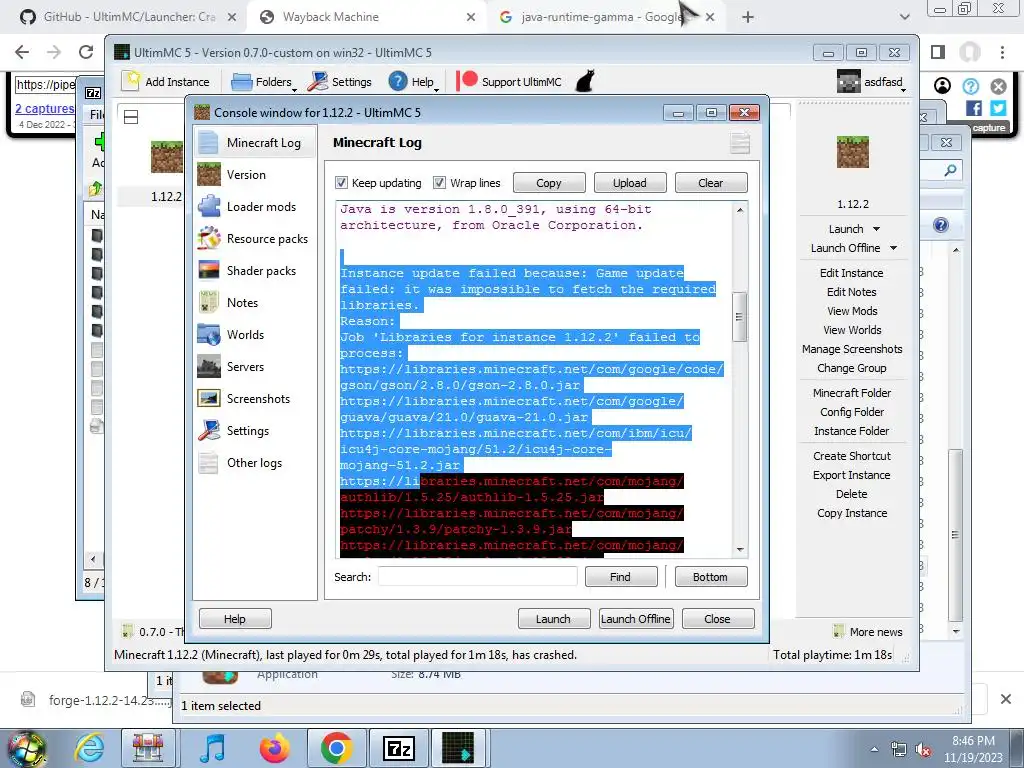The image size is (1024, 768).
Task: Open Resource packs page
Action: tap(255, 238)
